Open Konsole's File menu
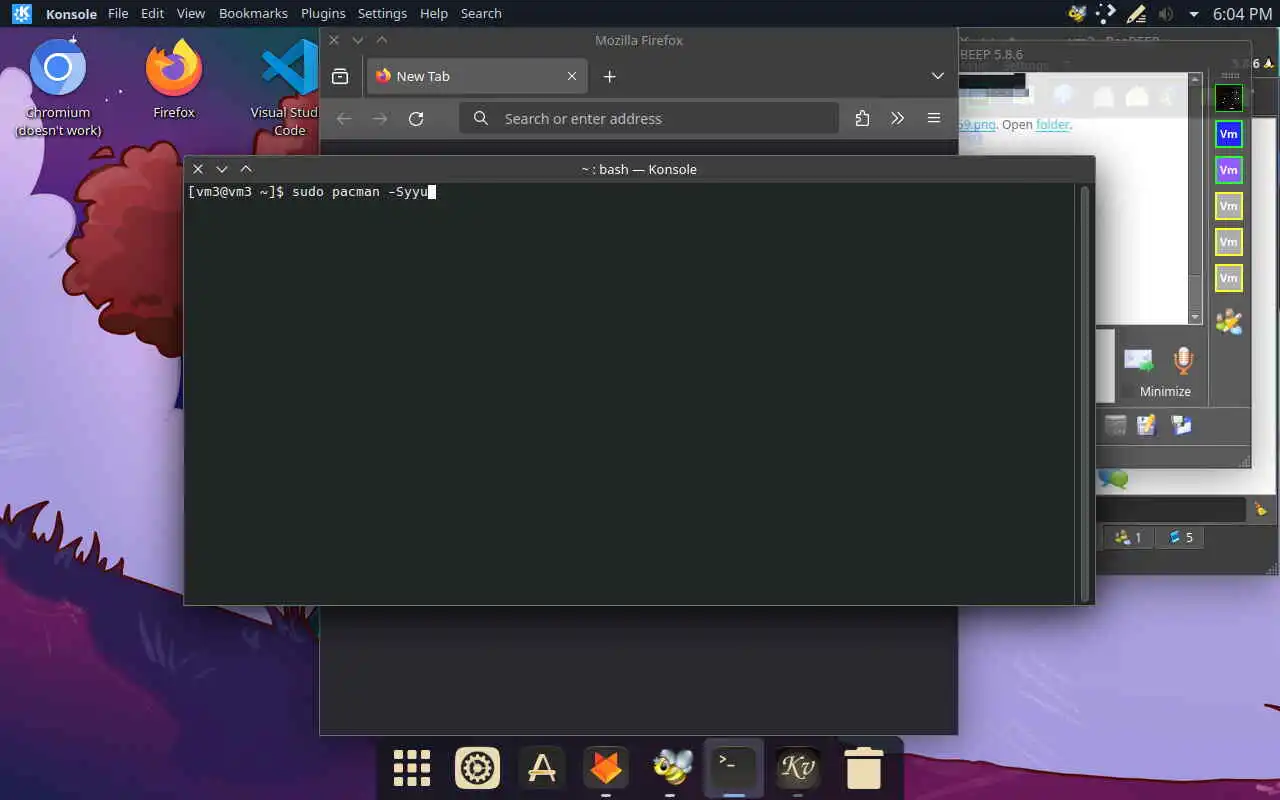The height and width of the screenshot is (800, 1280). click(x=117, y=14)
